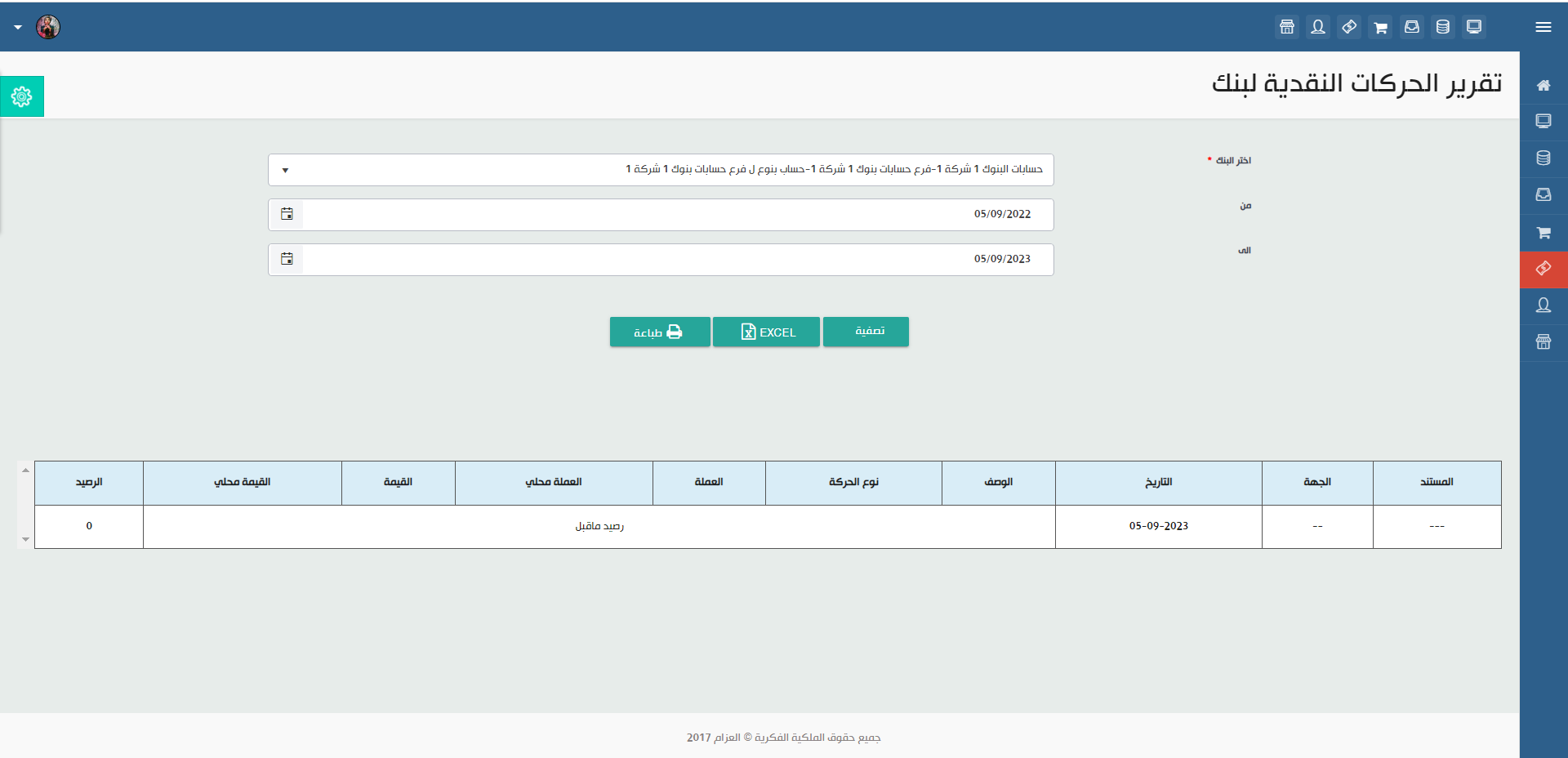Click the الوصف column header
This screenshot has height=758, width=1568.
click(x=998, y=483)
